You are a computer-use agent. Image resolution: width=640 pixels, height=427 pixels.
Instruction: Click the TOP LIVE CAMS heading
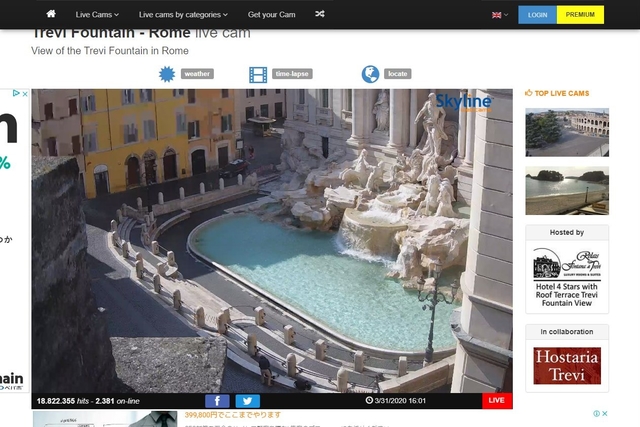(562, 93)
